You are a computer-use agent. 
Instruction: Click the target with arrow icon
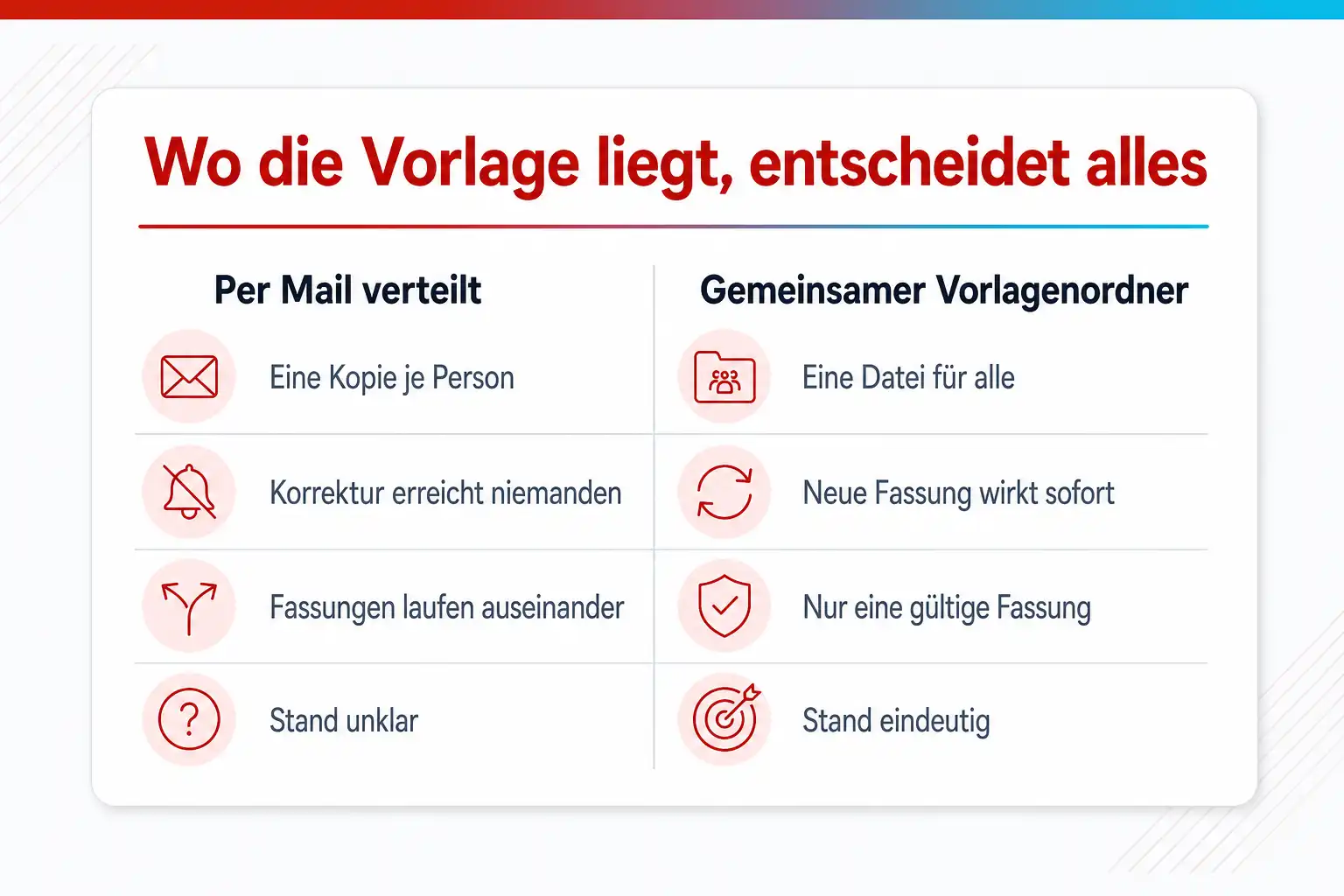726,717
